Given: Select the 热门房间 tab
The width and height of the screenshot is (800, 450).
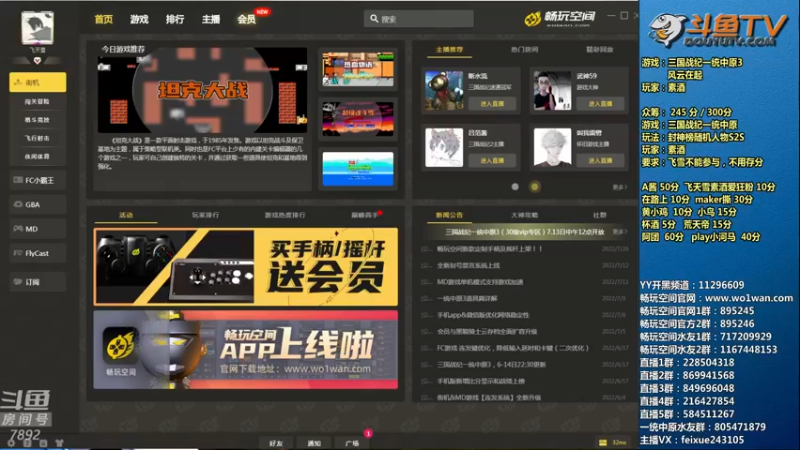Looking at the screenshot, I should (524, 49).
